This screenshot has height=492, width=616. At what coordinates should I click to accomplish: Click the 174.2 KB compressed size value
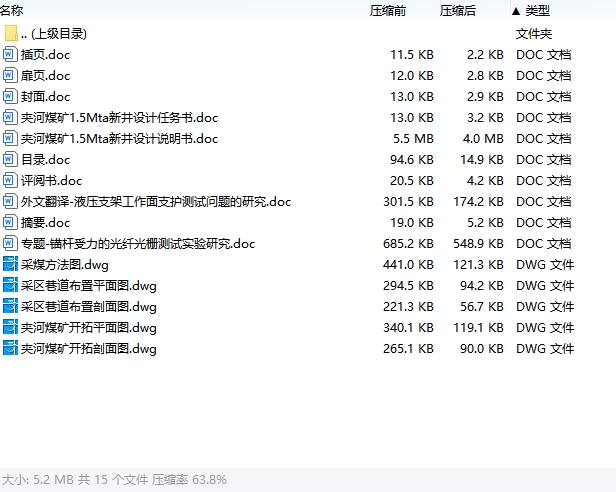pos(478,202)
